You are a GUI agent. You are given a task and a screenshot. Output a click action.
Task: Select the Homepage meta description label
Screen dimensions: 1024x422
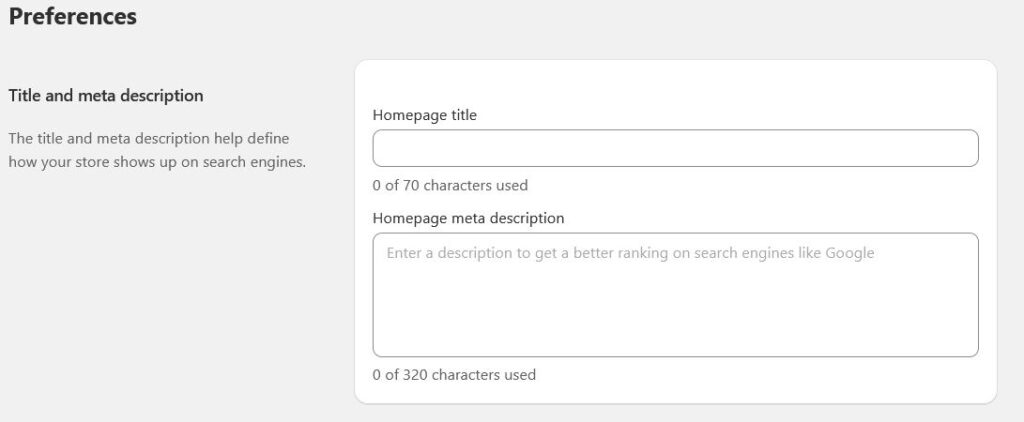click(468, 218)
